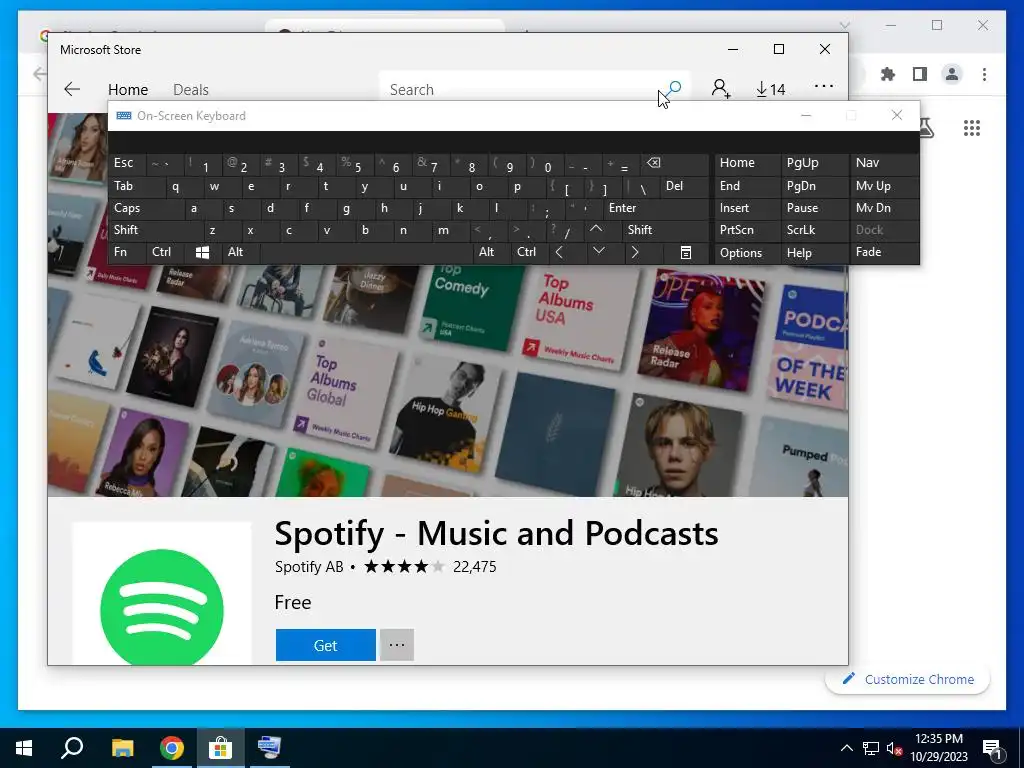This screenshot has width=1024, height=768.
Task: Click the Get button for Spotify
Action: point(325,645)
